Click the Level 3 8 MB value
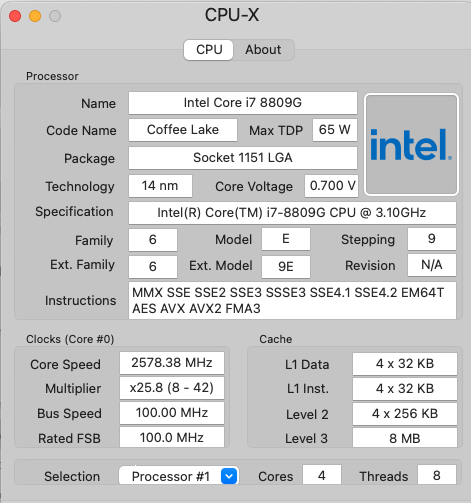The height and width of the screenshot is (503, 471). 405,438
